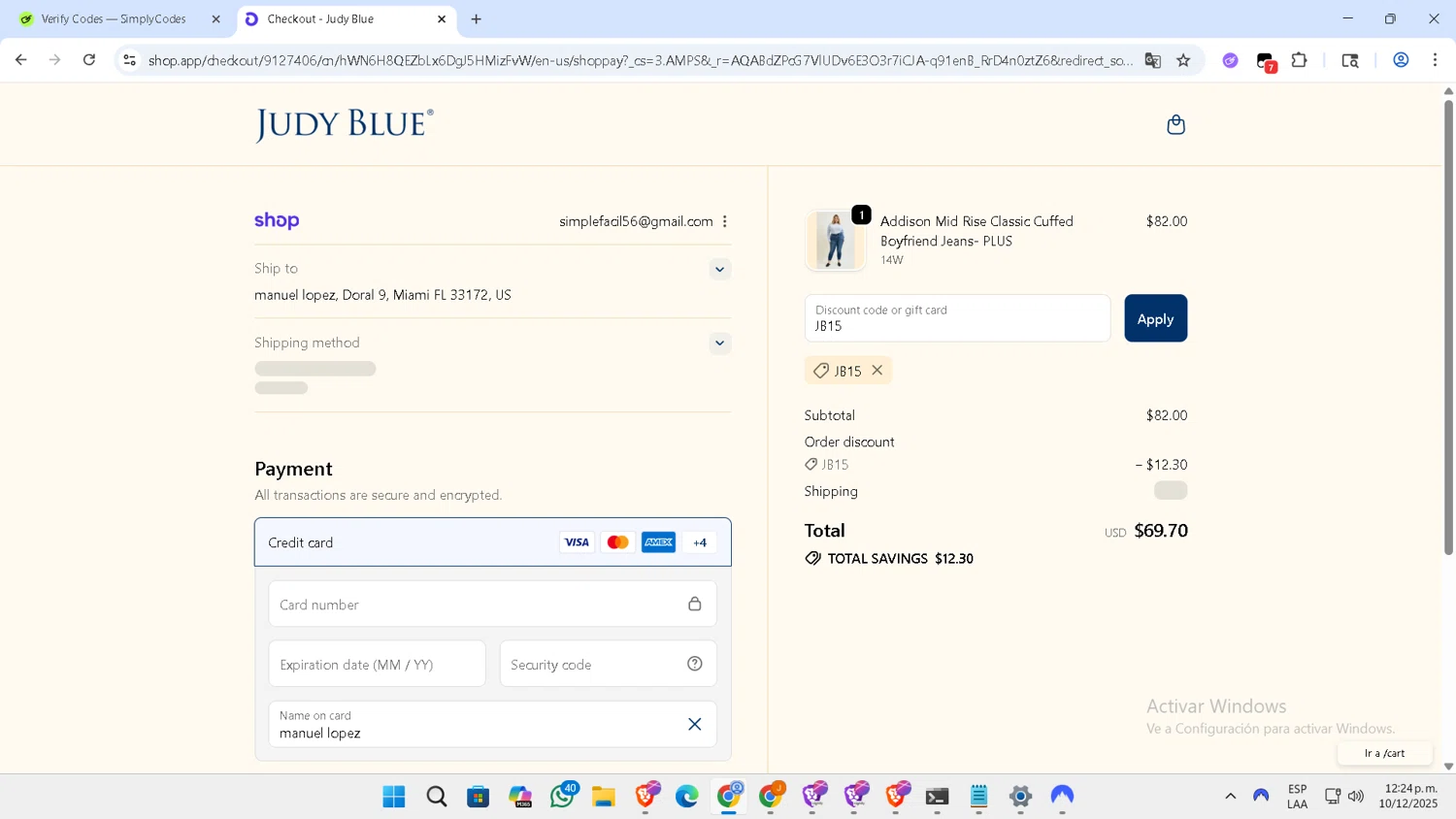This screenshot has width=1456, height=819.
Task: Reload the checkout page
Action: (x=89, y=60)
